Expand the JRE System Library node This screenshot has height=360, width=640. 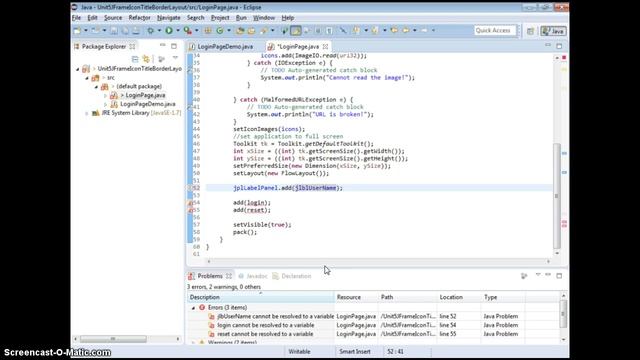point(87,113)
